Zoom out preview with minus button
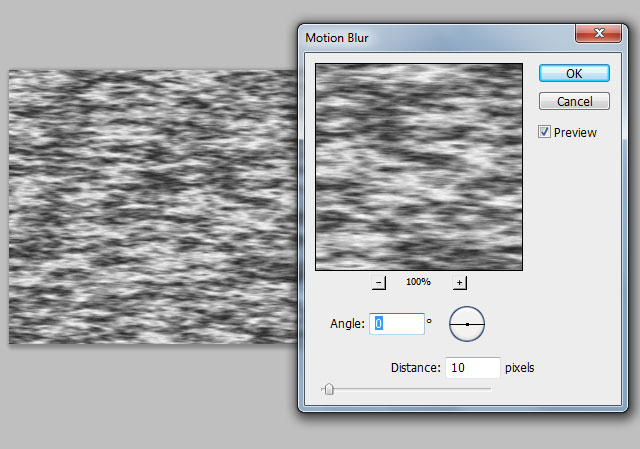Viewport: 640px width, 449px height. 379,282
